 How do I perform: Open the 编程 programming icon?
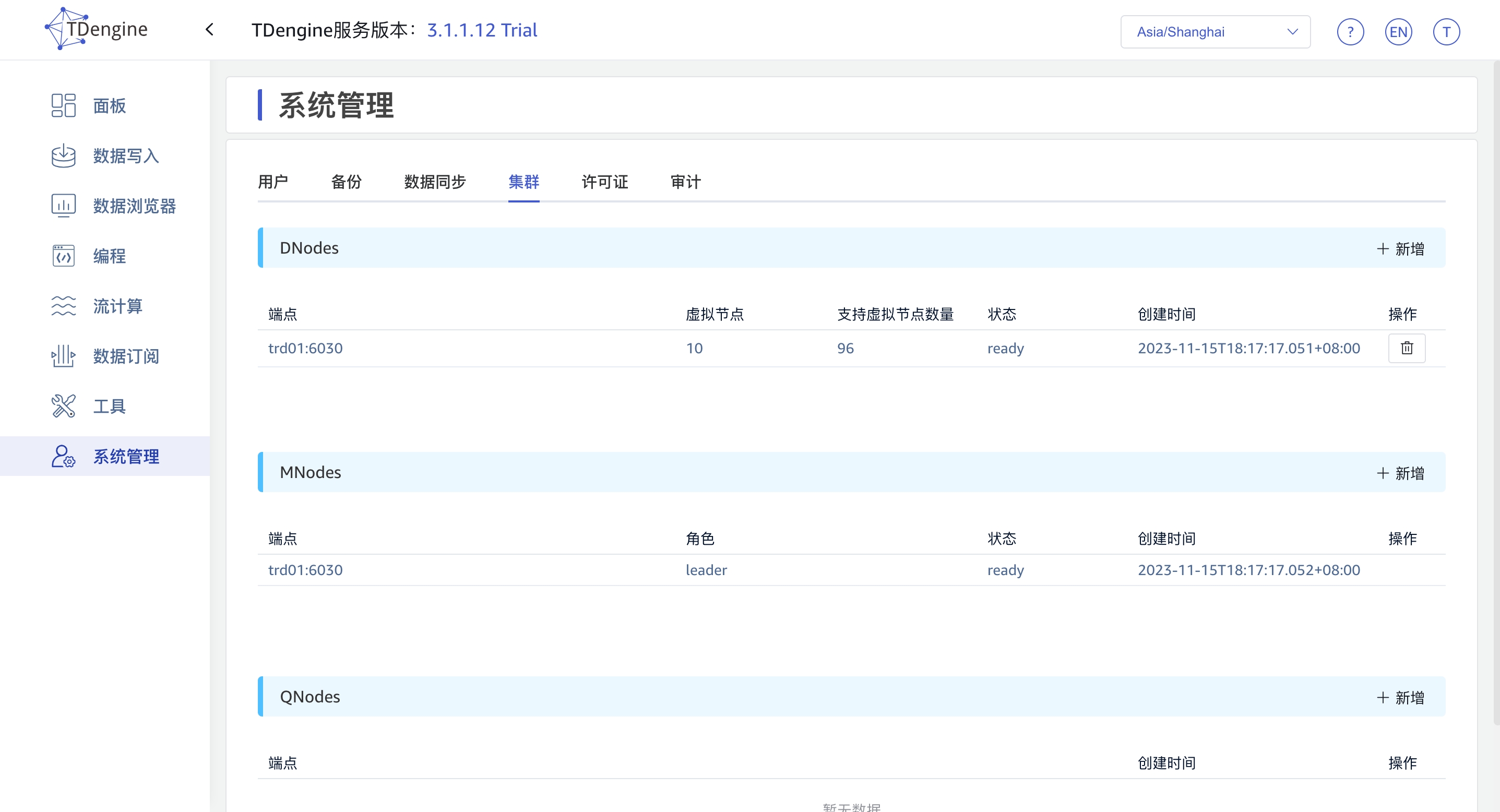tap(63, 256)
